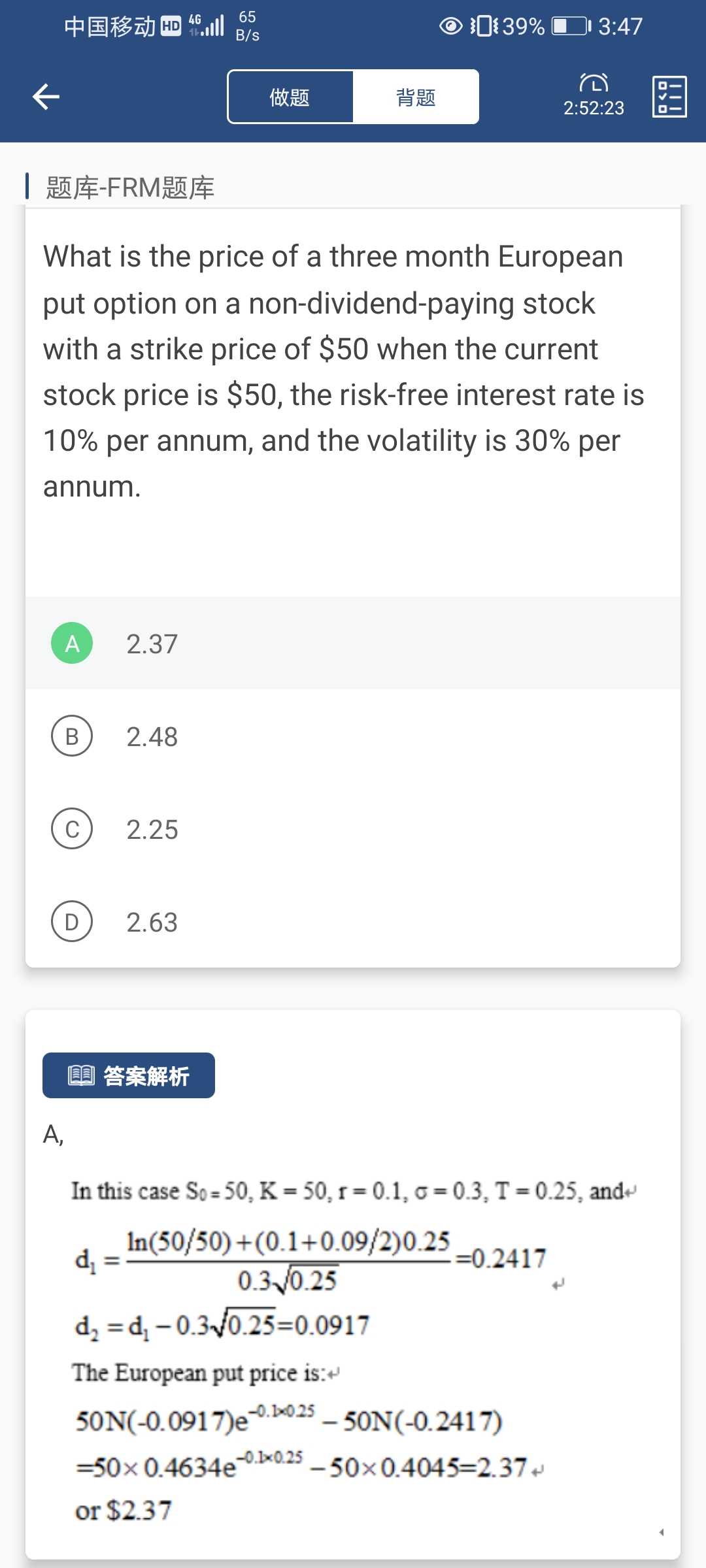Image resolution: width=706 pixels, height=1568 pixels.
Task: Open the answer sheet list icon
Action: (x=669, y=97)
